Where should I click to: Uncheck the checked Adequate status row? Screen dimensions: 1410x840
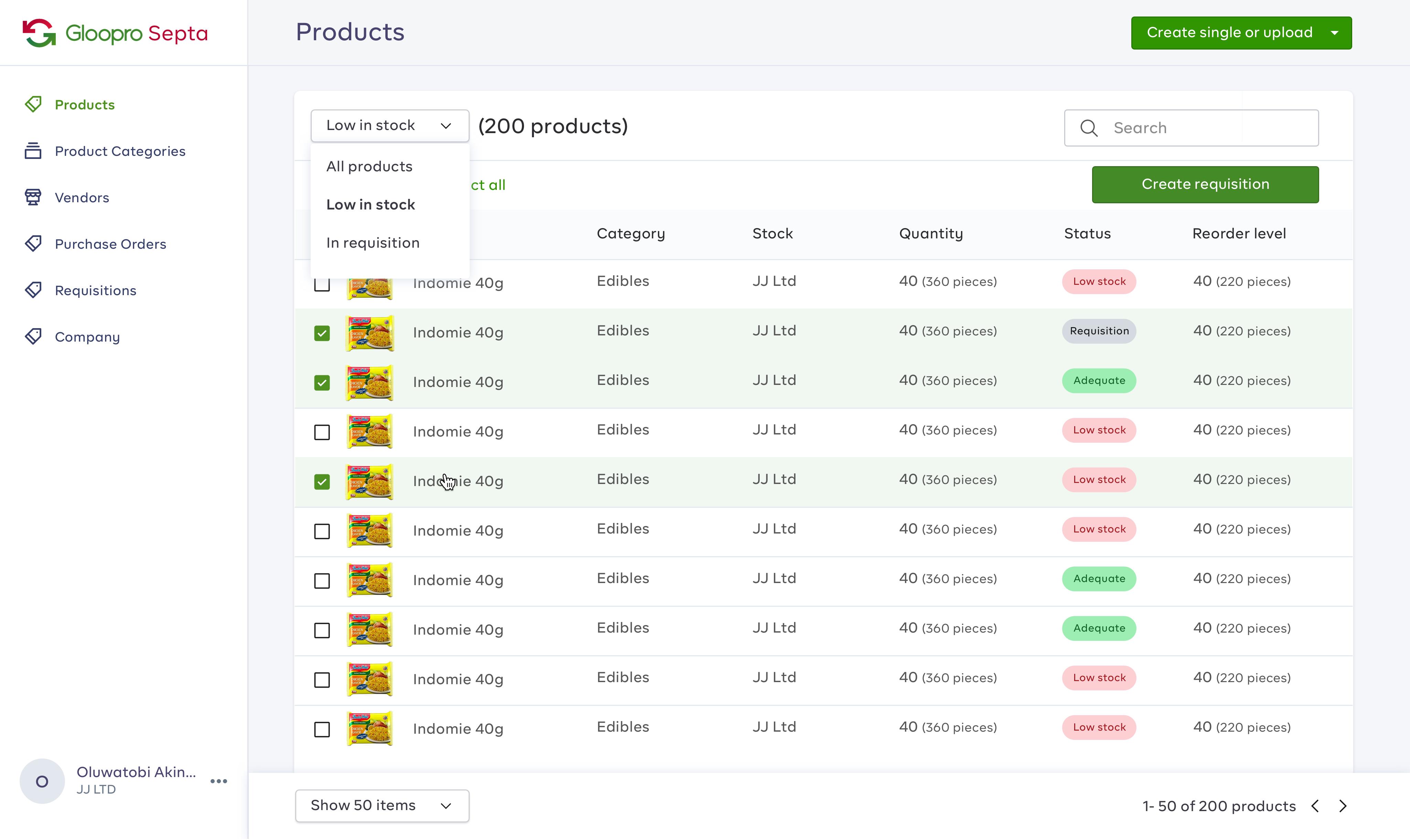click(322, 383)
